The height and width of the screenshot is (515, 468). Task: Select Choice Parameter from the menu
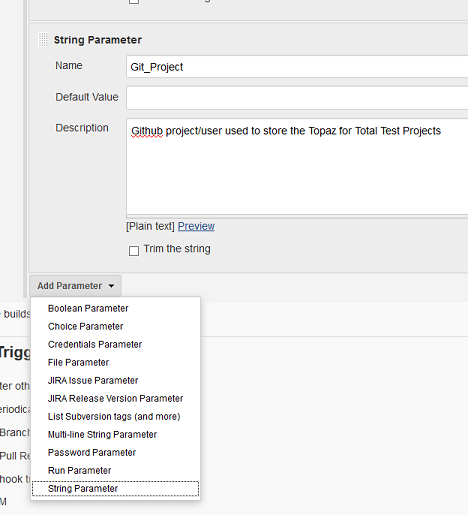coord(85,326)
